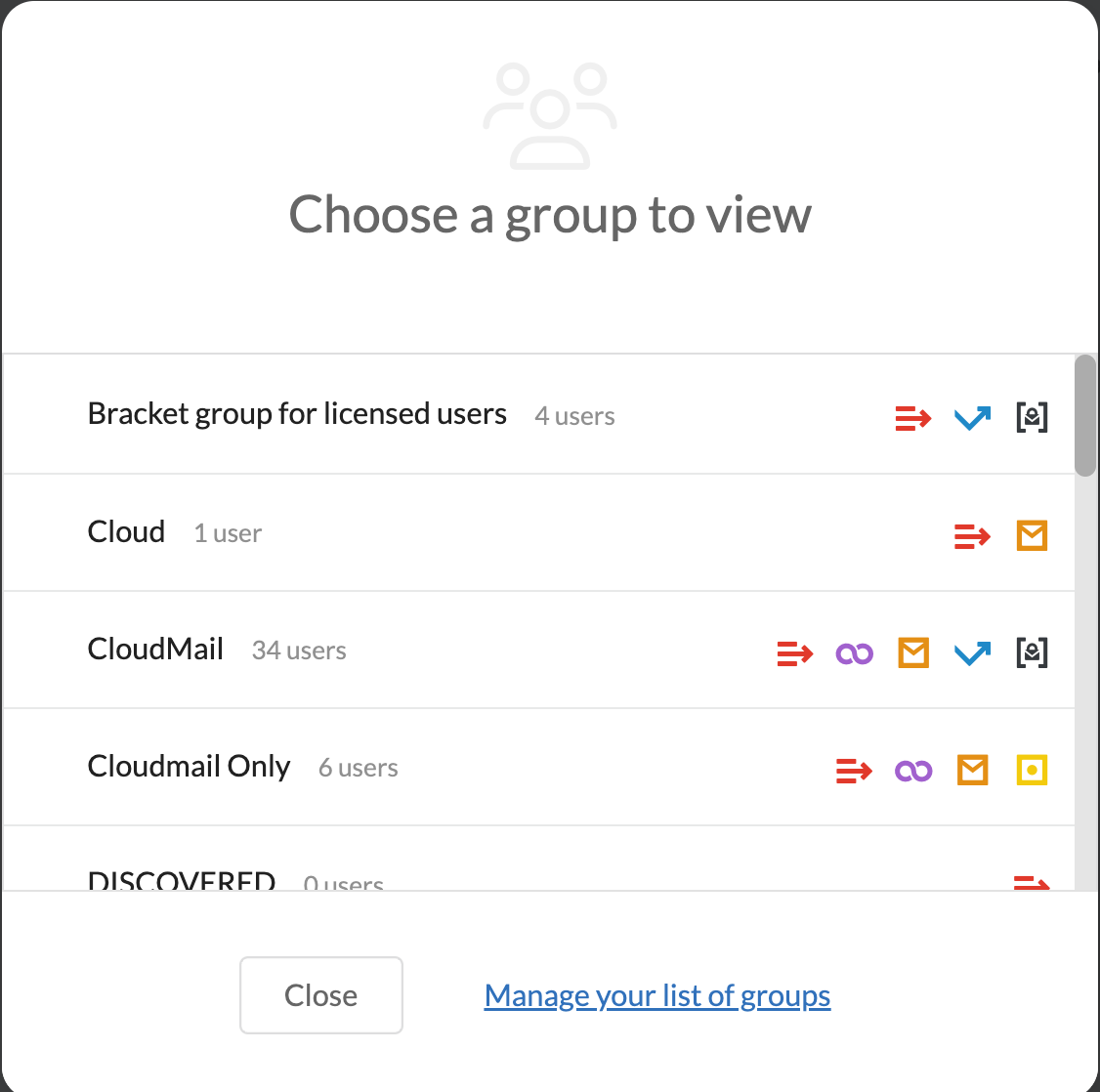Click bracket badge icon in CloudMail row
The width and height of the screenshot is (1100, 1092).
pos(1032,652)
